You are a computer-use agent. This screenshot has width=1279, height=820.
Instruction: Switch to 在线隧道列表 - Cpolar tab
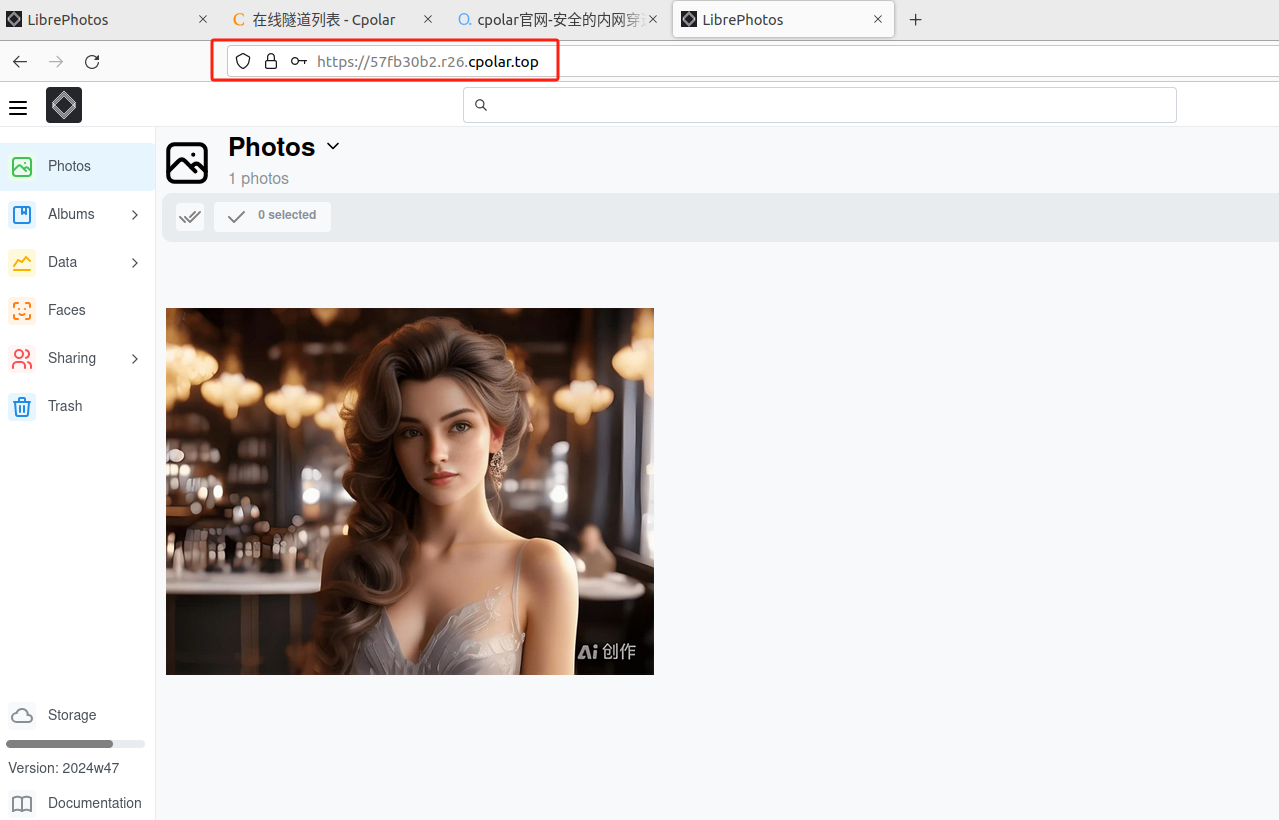coord(332,20)
